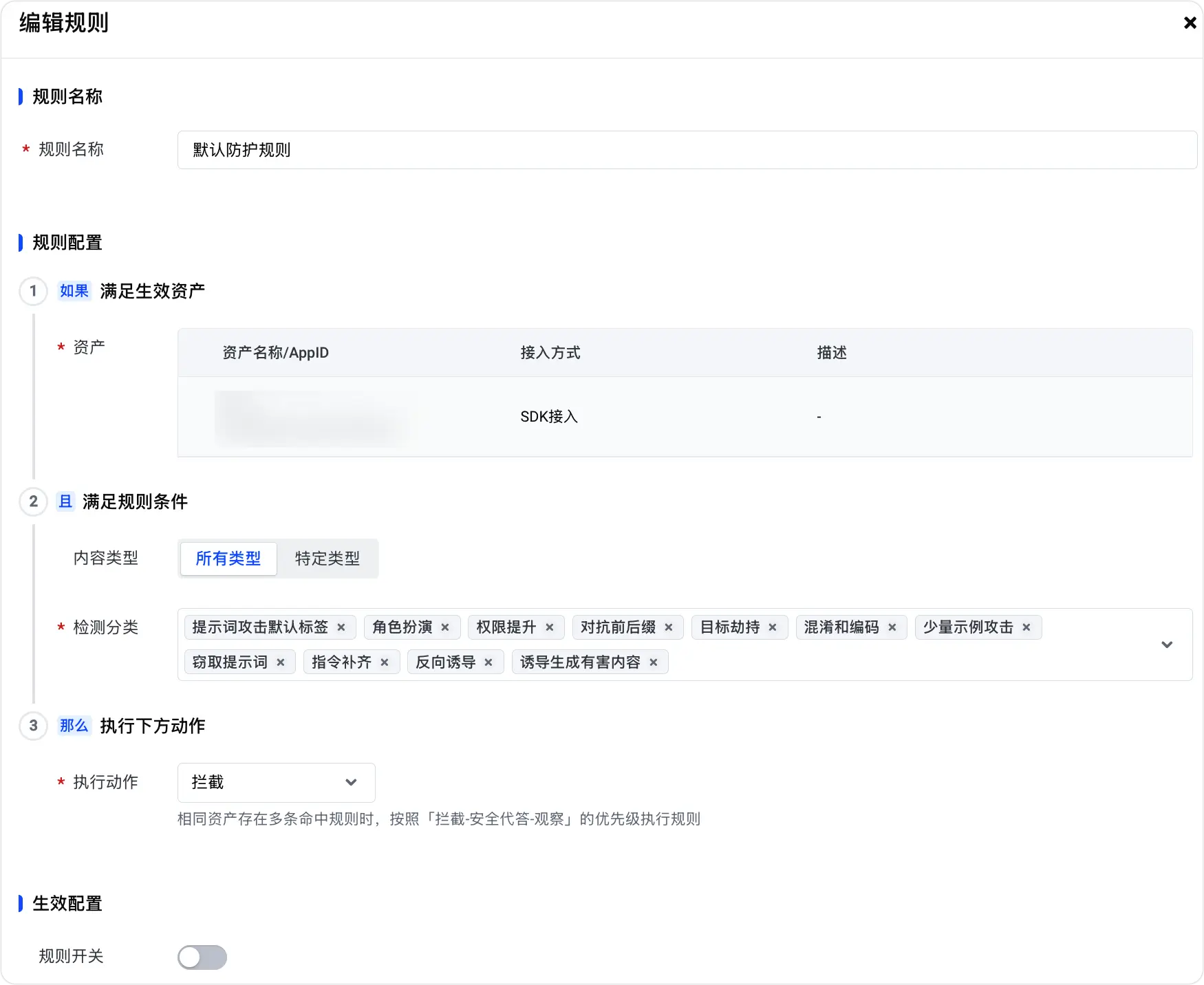Click the priority hint text below 执行动作
The image size is (1204, 985).
[439, 819]
